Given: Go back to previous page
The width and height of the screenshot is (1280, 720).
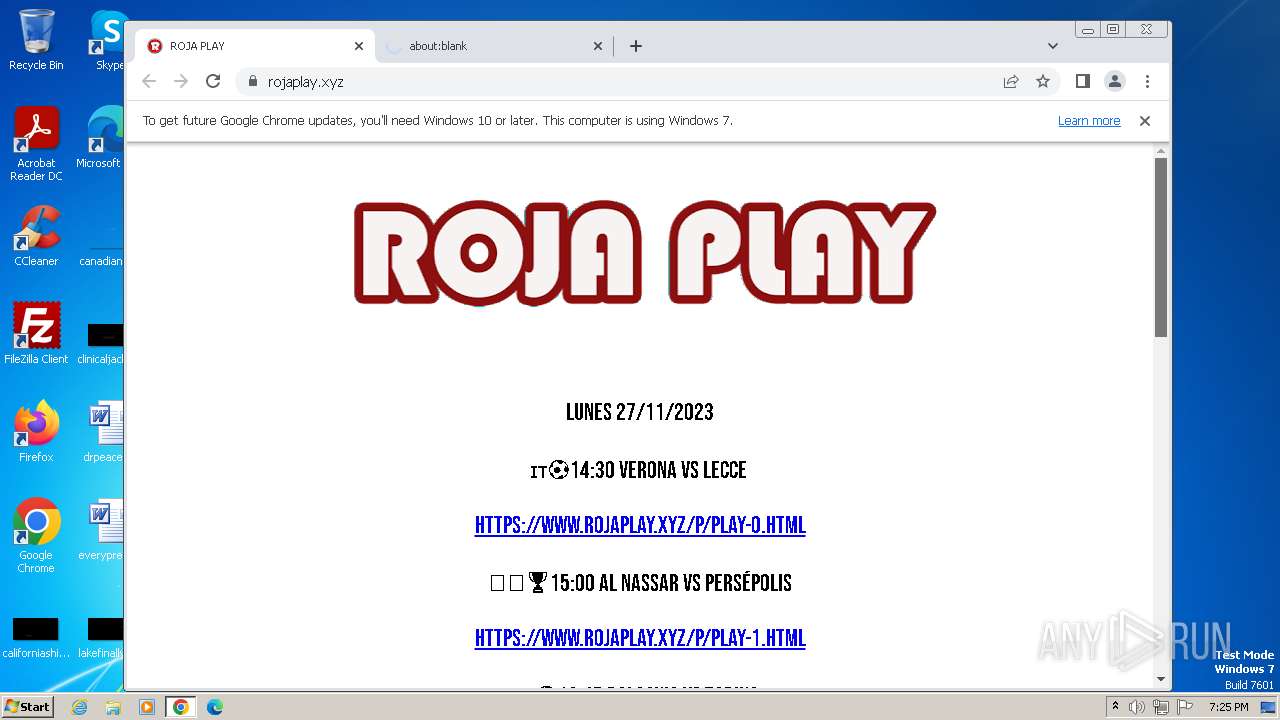Looking at the screenshot, I should click(x=149, y=81).
